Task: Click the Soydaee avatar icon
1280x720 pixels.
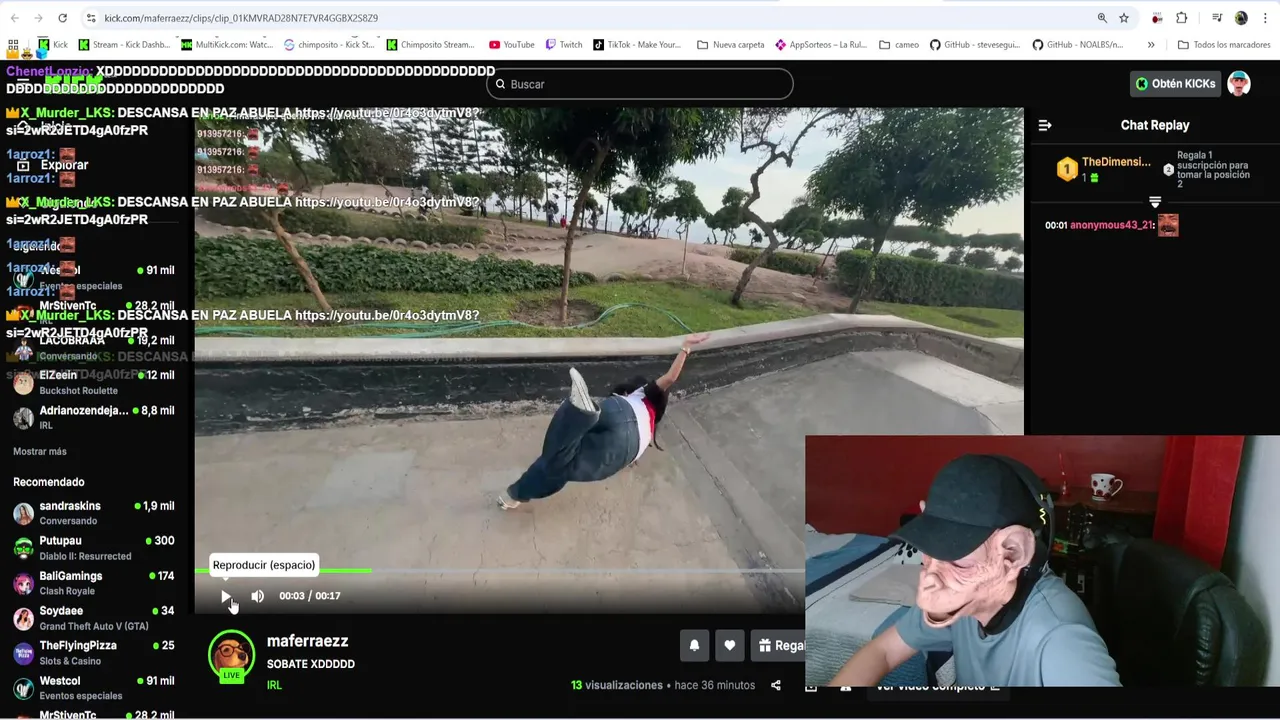Action: pos(23,619)
